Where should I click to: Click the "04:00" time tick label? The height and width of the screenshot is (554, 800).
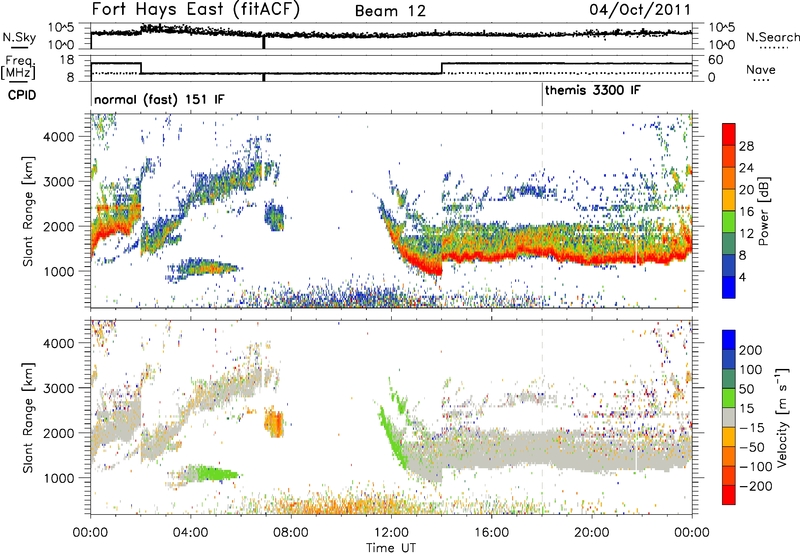190,533
